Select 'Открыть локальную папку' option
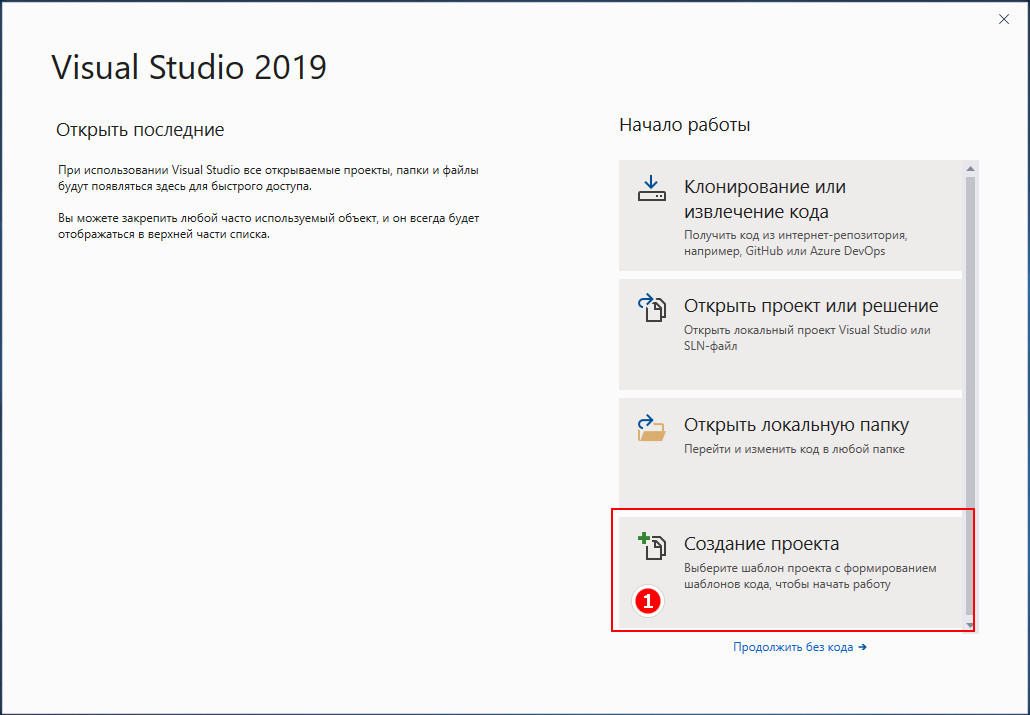Screen dimensions: 1030x715 pyautogui.click(x=790, y=453)
